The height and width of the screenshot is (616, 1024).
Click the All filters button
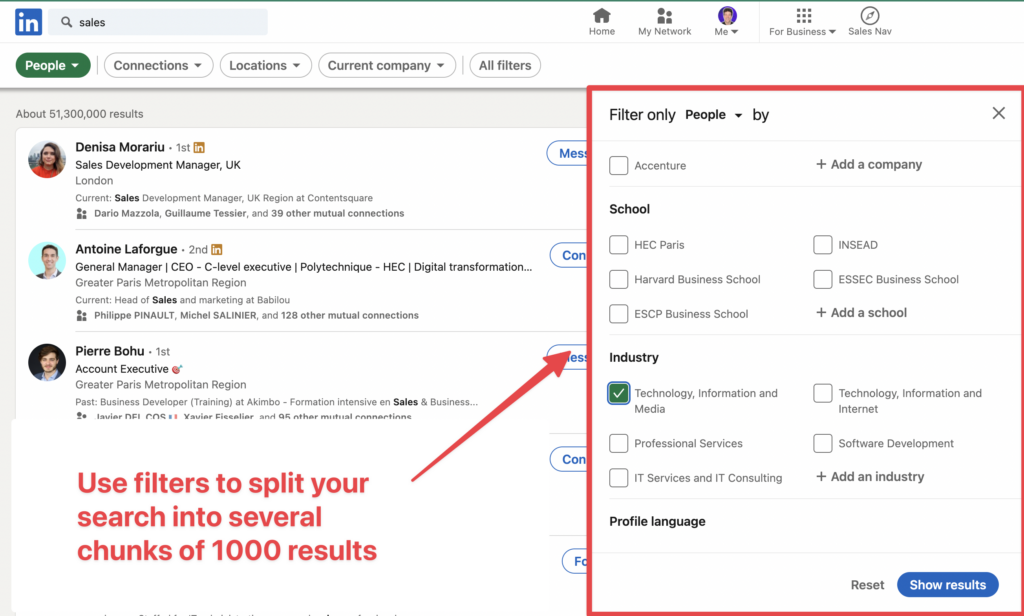coord(505,65)
